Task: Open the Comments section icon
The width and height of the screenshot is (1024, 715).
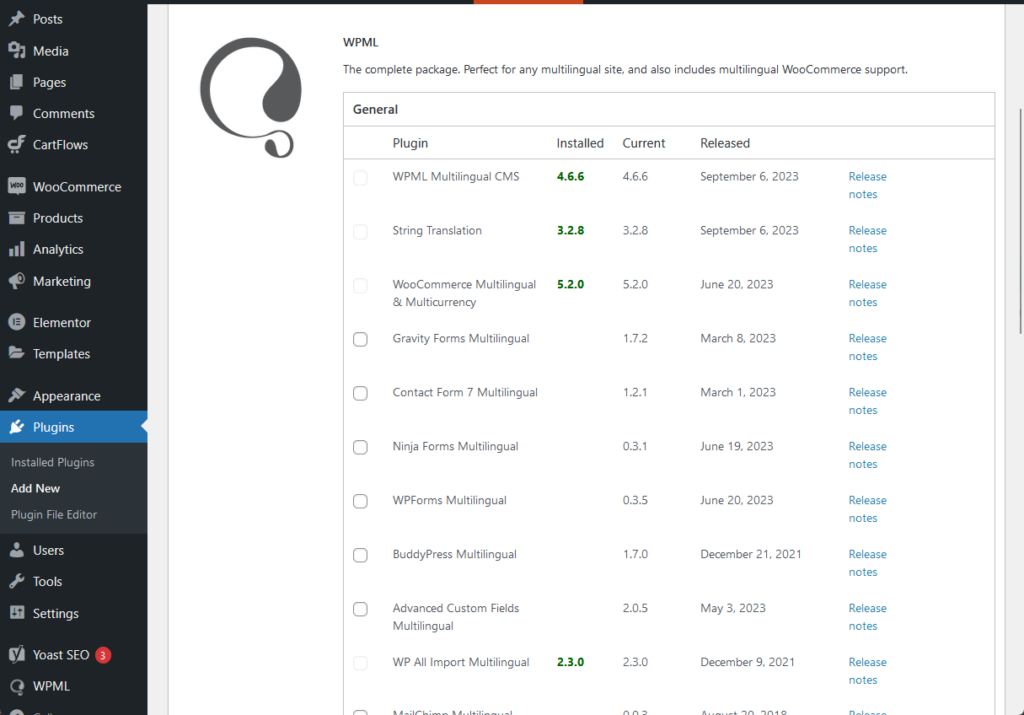Action: (18, 113)
